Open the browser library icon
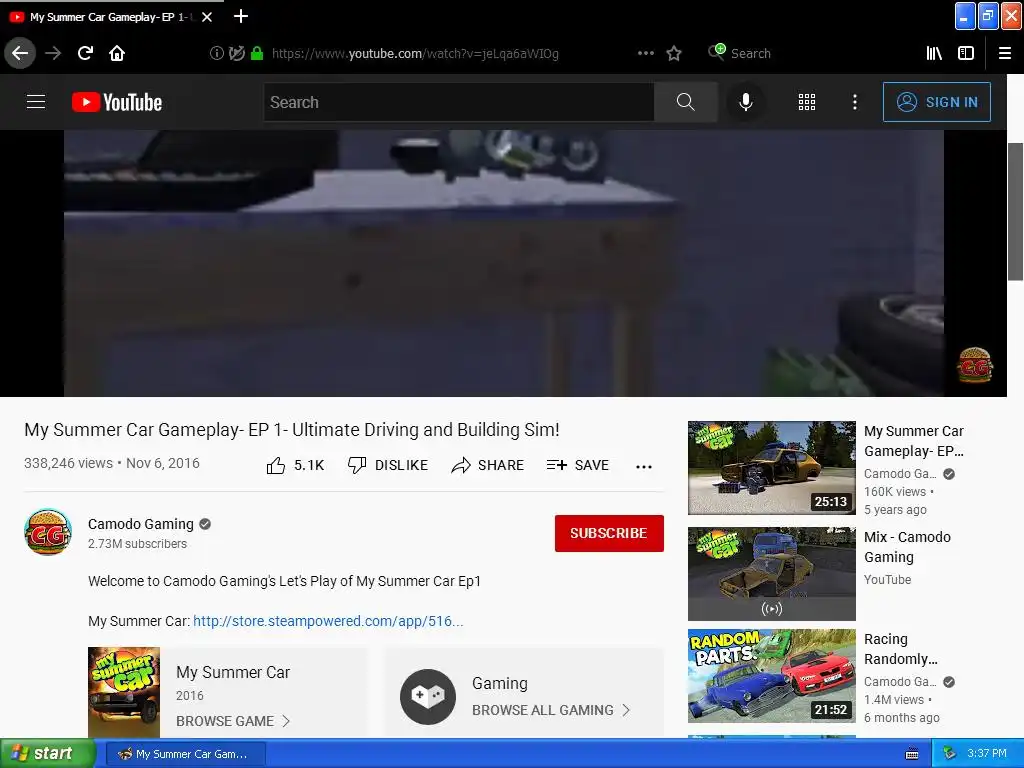Image resolution: width=1024 pixels, height=768 pixels. click(x=935, y=54)
